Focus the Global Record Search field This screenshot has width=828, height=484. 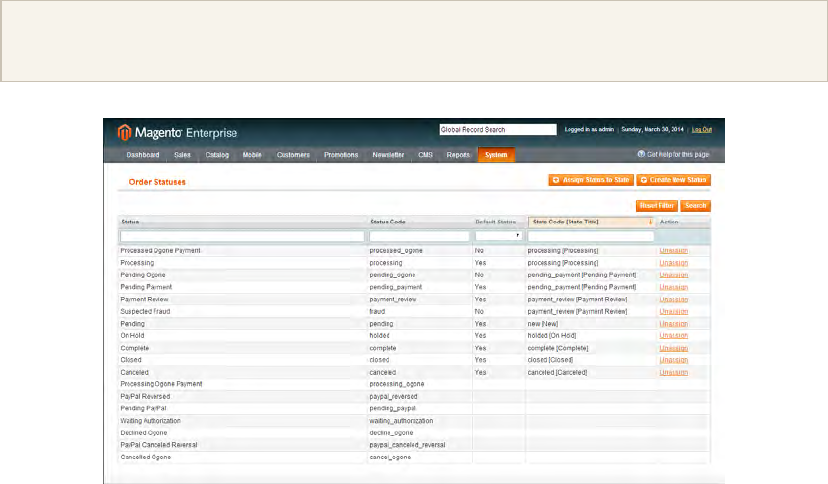point(498,129)
